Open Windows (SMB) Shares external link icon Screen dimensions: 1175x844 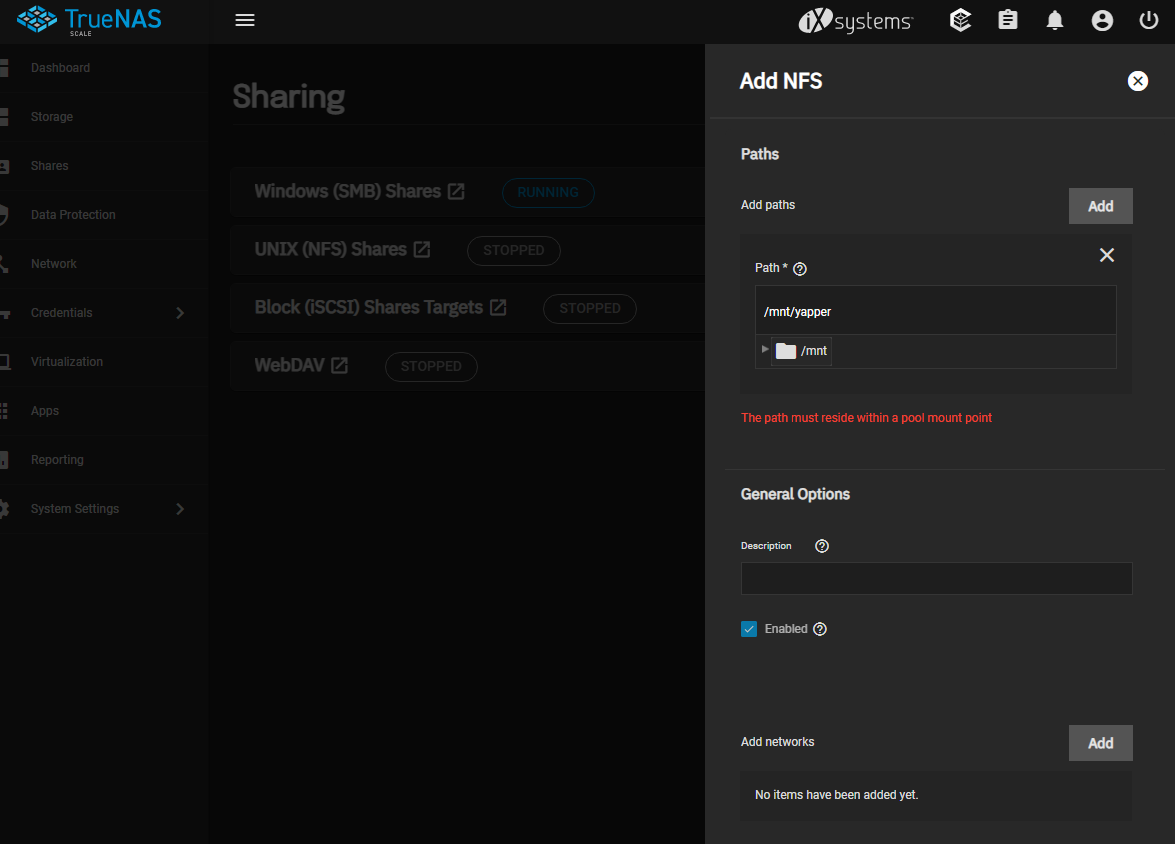click(456, 192)
